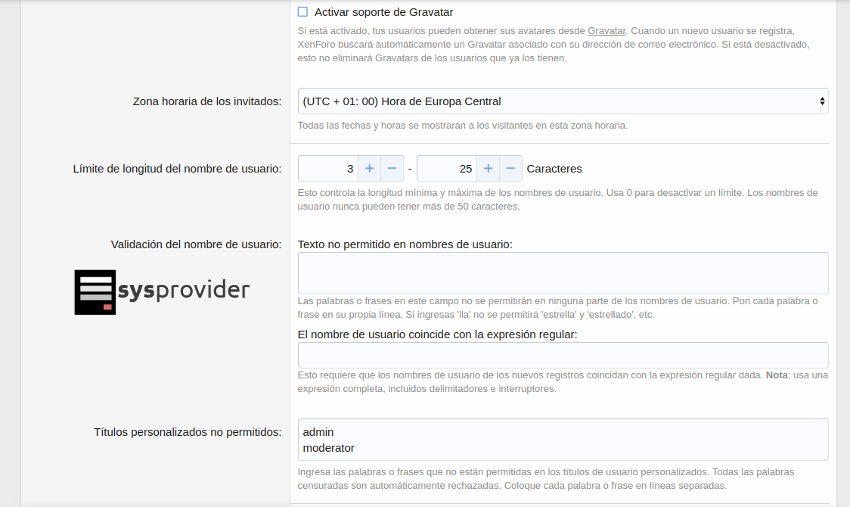The height and width of the screenshot is (507, 850).
Task: Decrease the minimum username length with minus
Action: point(392,168)
